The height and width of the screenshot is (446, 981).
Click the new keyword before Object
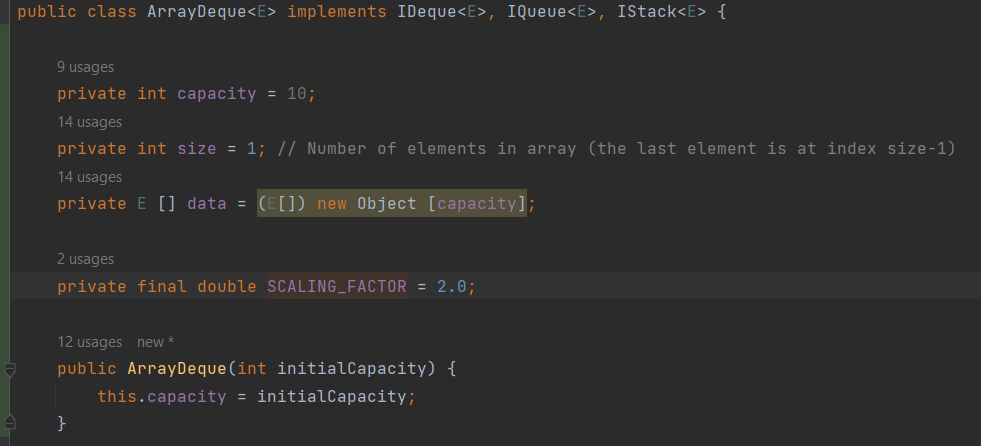pyautogui.click(x=332, y=204)
